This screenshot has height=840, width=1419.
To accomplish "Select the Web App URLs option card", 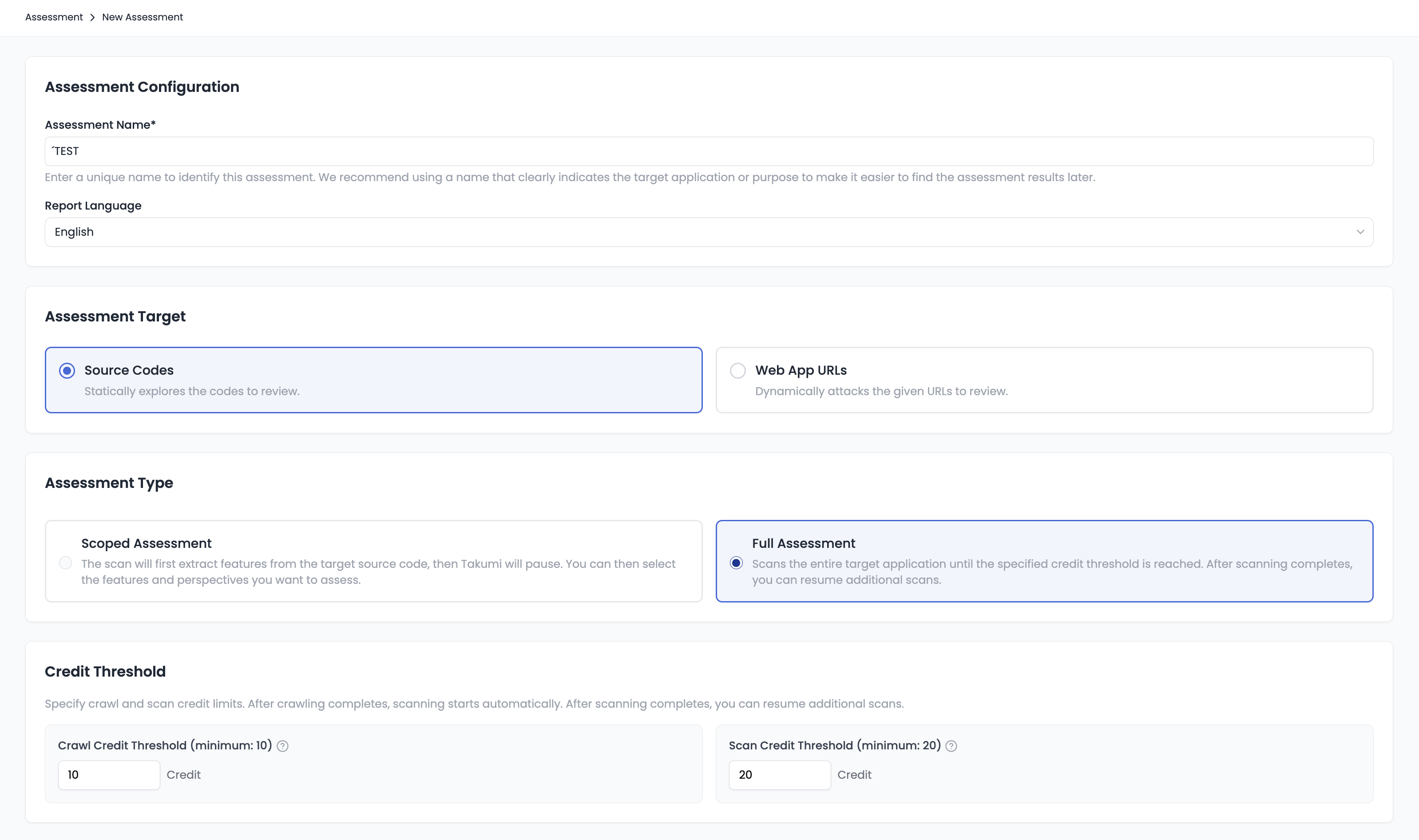I will tap(1044, 380).
